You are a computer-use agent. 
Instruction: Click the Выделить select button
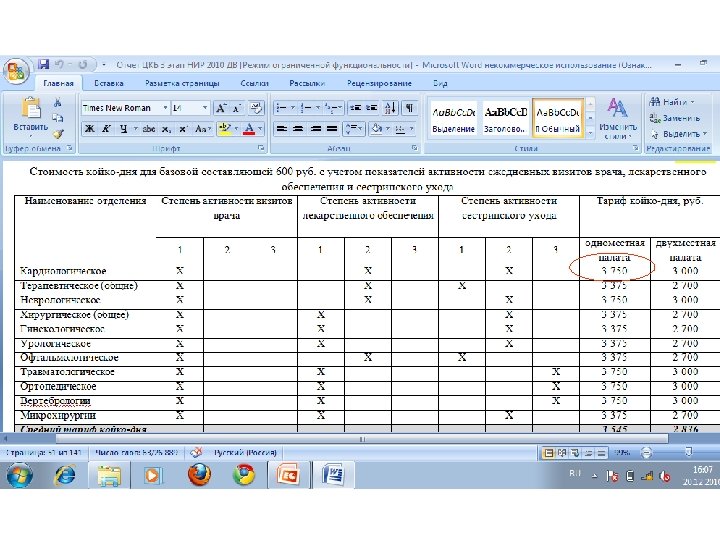click(679, 134)
